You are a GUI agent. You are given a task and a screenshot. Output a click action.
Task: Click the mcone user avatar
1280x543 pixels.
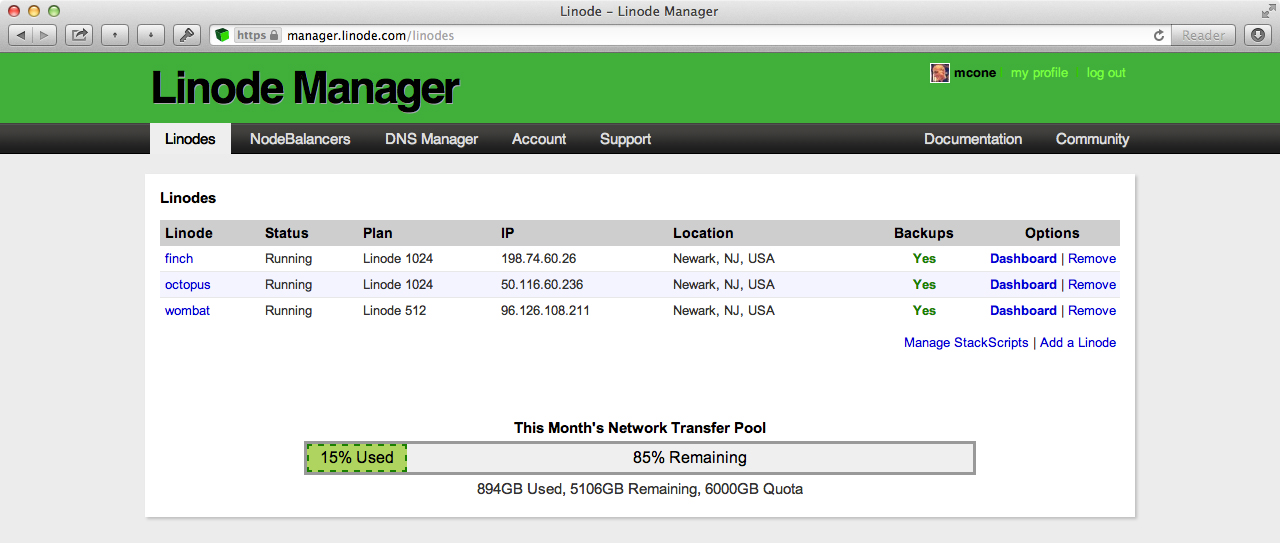(x=940, y=73)
